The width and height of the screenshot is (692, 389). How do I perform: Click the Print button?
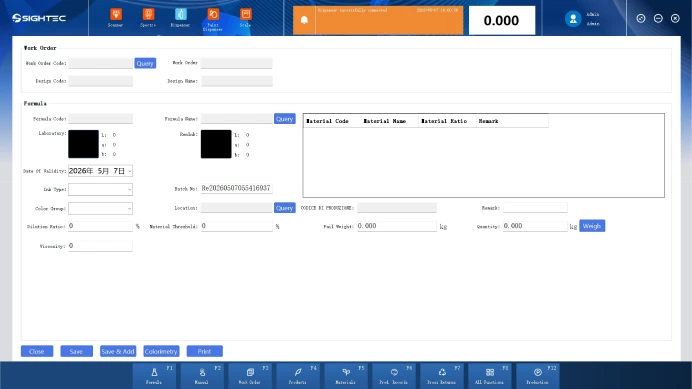204,351
